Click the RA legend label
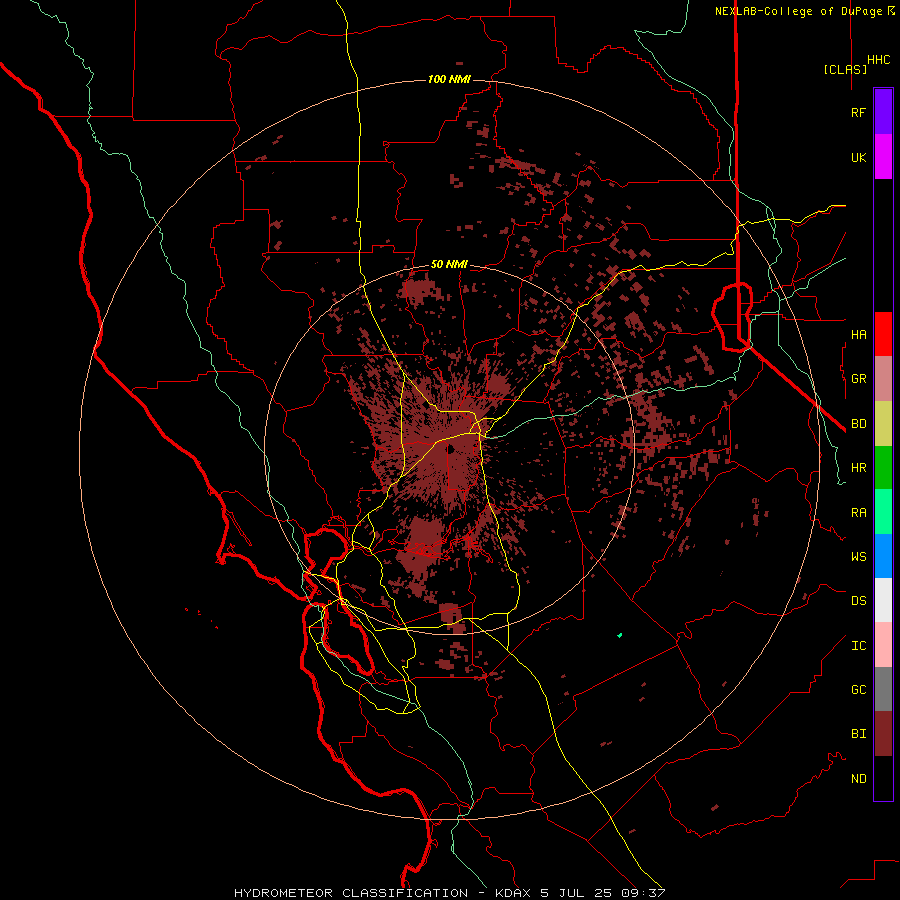Screen dimensions: 900x900 click(858, 513)
